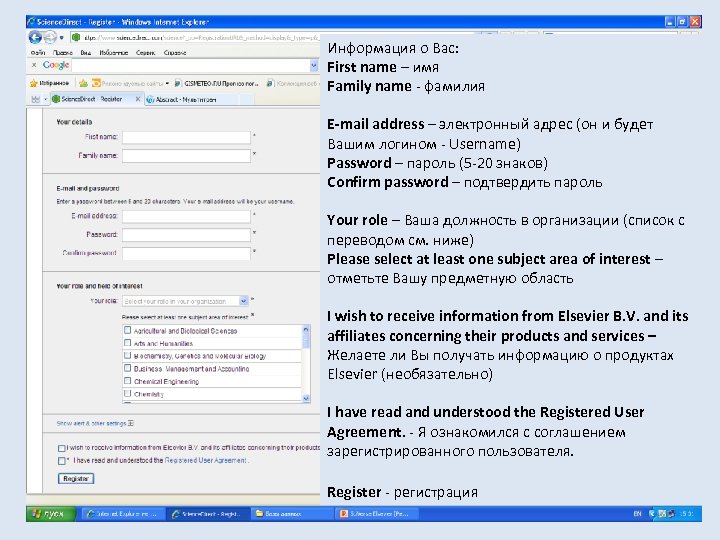
Task: Open the Избранное menu
Action: pos(113,53)
